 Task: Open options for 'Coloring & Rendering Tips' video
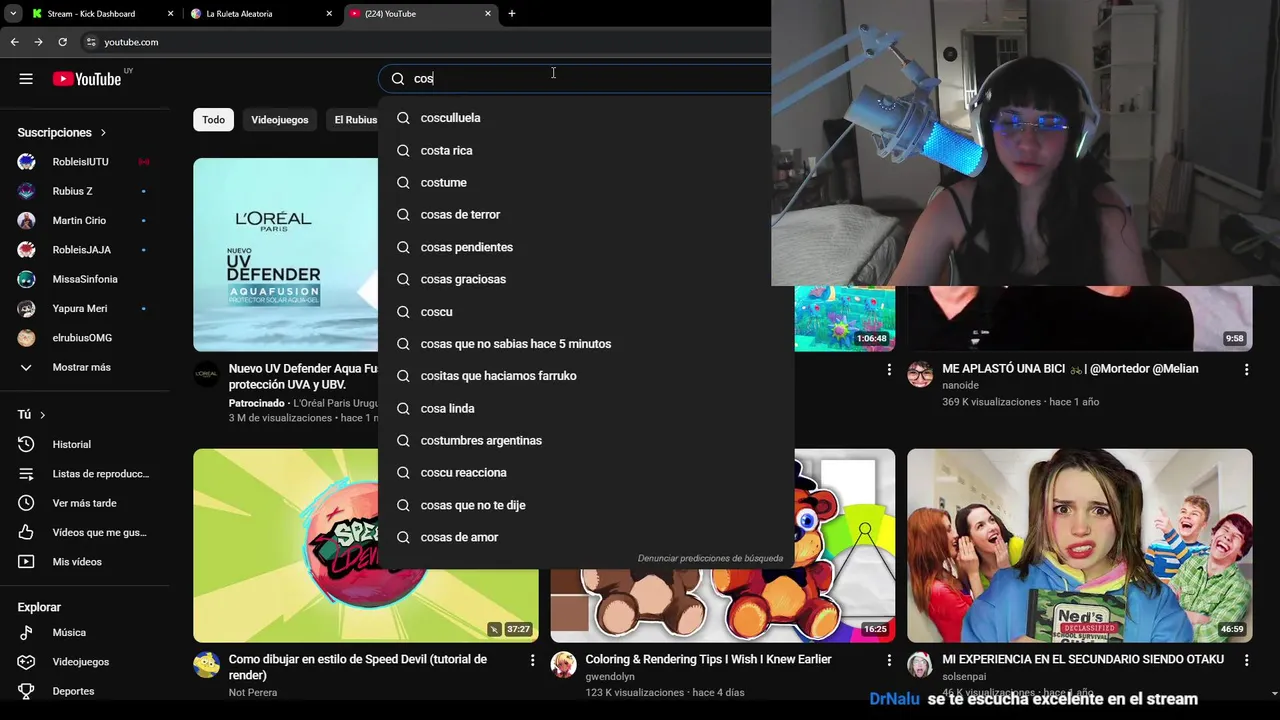(x=889, y=661)
